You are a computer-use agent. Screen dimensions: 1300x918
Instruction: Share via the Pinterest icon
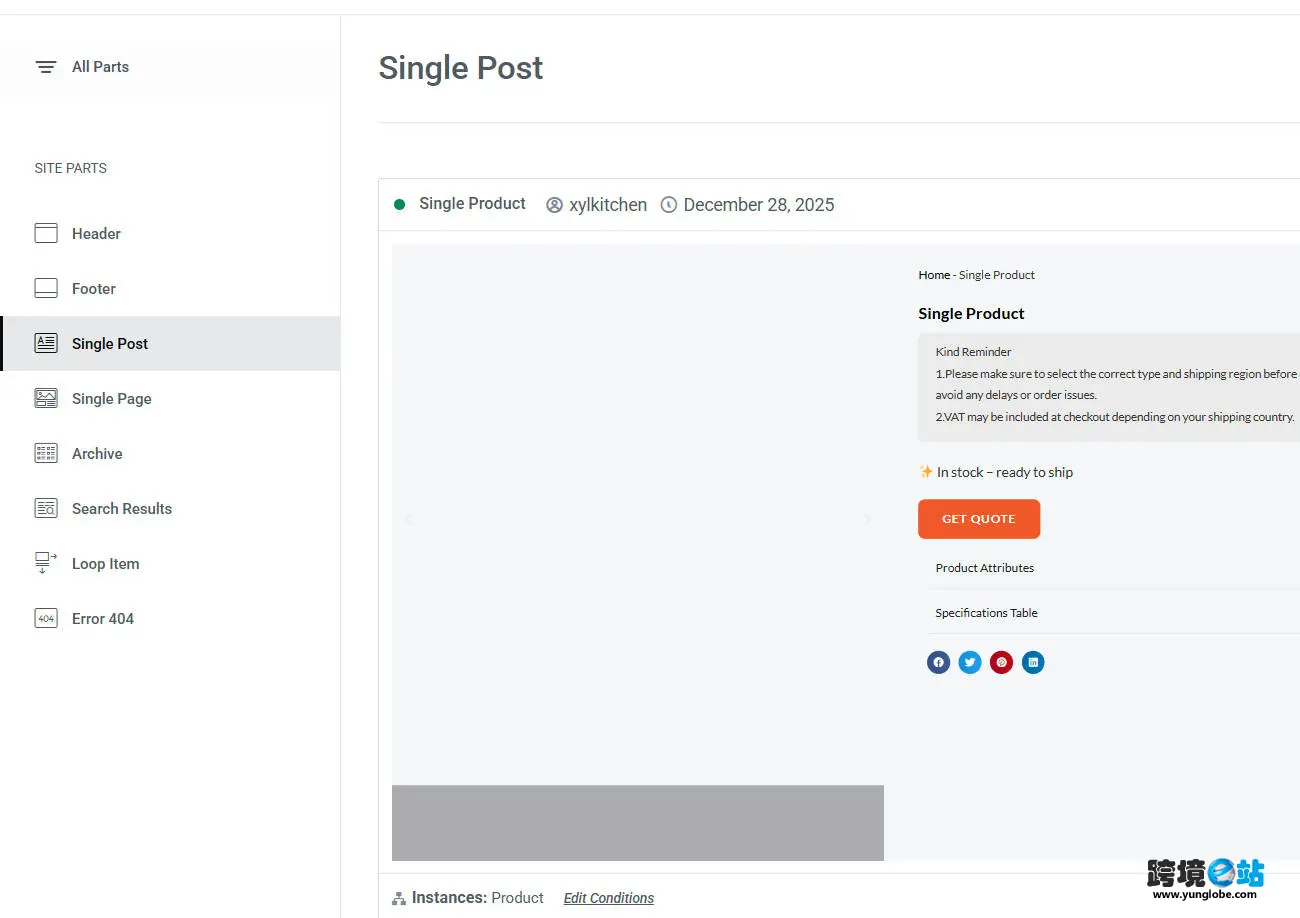(1001, 662)
